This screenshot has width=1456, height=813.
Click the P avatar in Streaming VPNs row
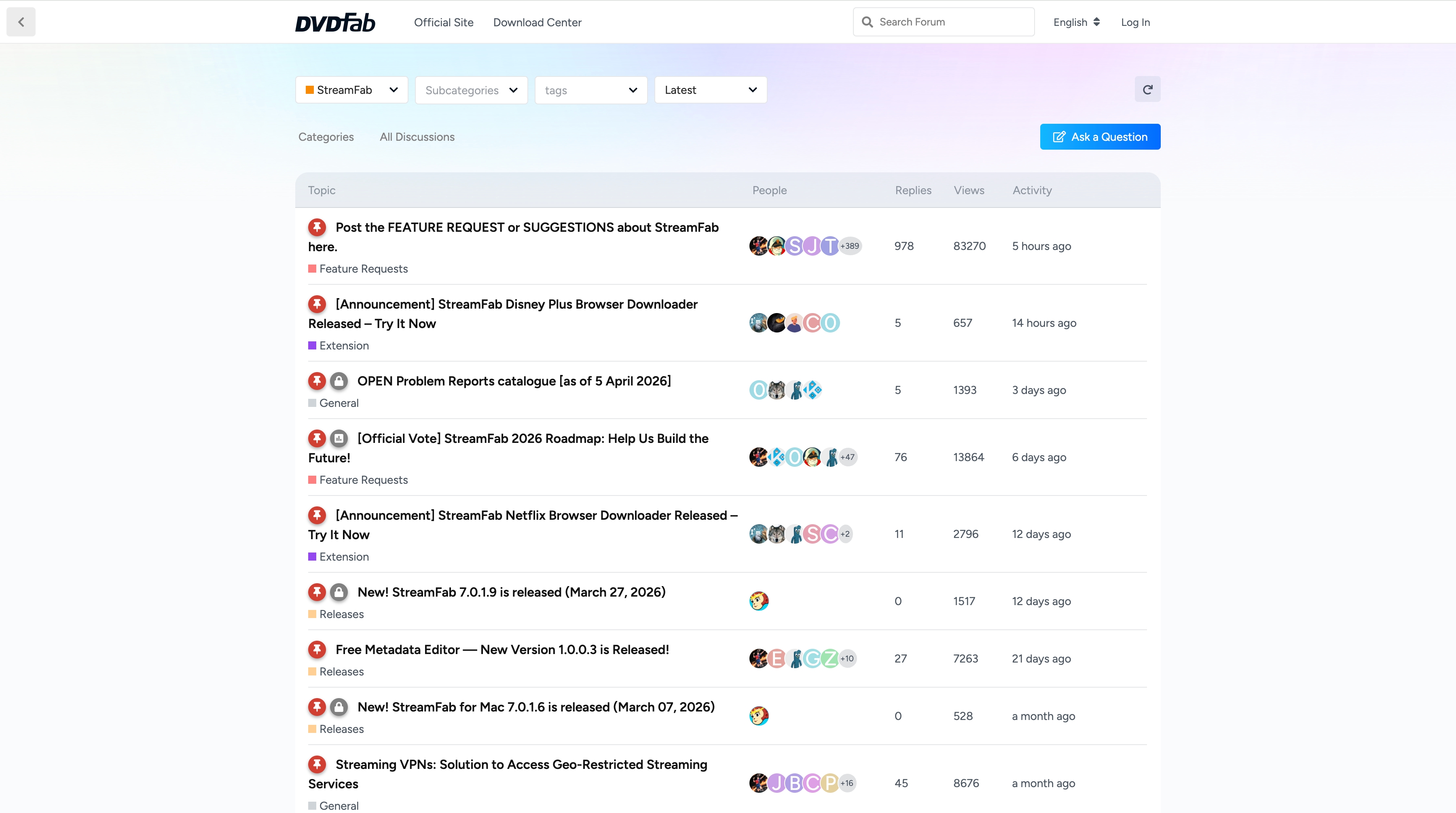pos(830,783)
